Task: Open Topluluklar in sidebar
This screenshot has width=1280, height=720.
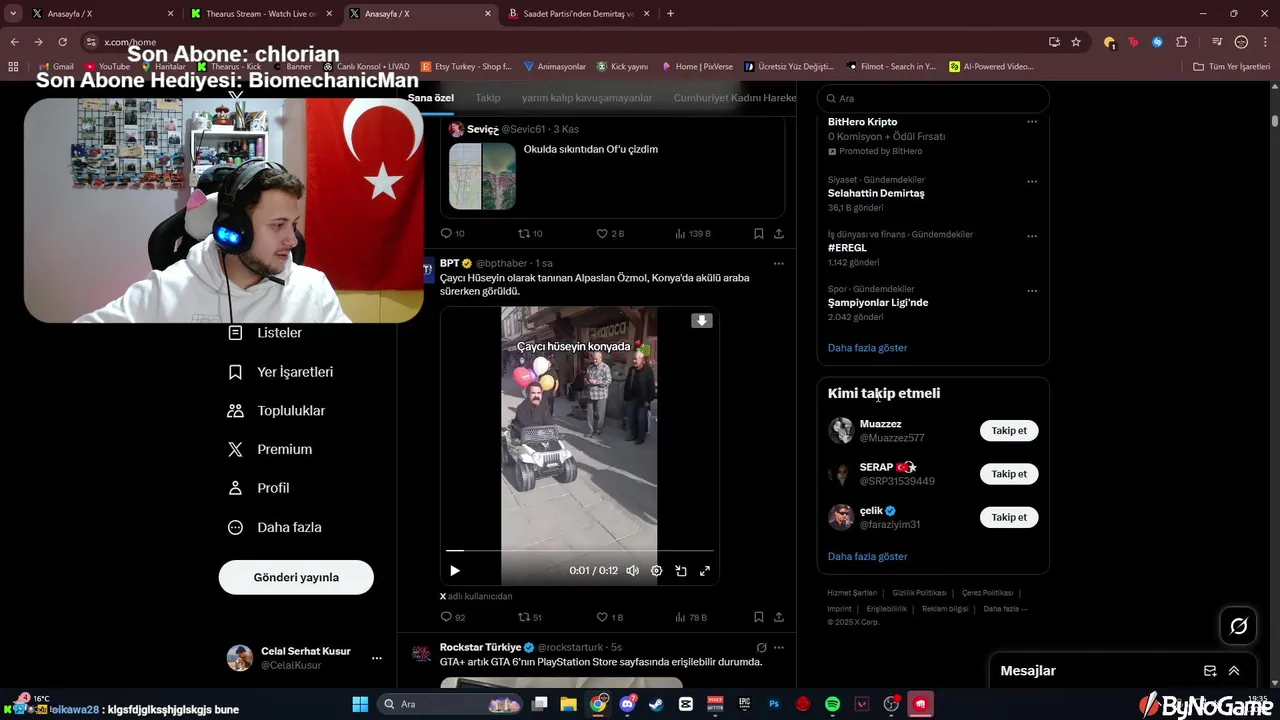Action: coord(276,411)
